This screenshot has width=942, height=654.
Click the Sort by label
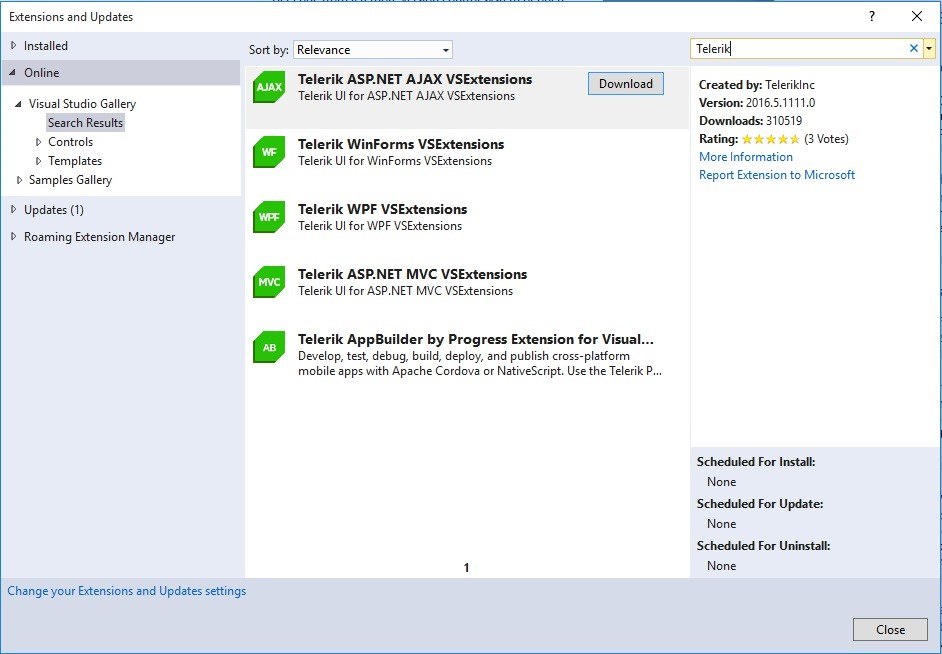pos(269,50)
